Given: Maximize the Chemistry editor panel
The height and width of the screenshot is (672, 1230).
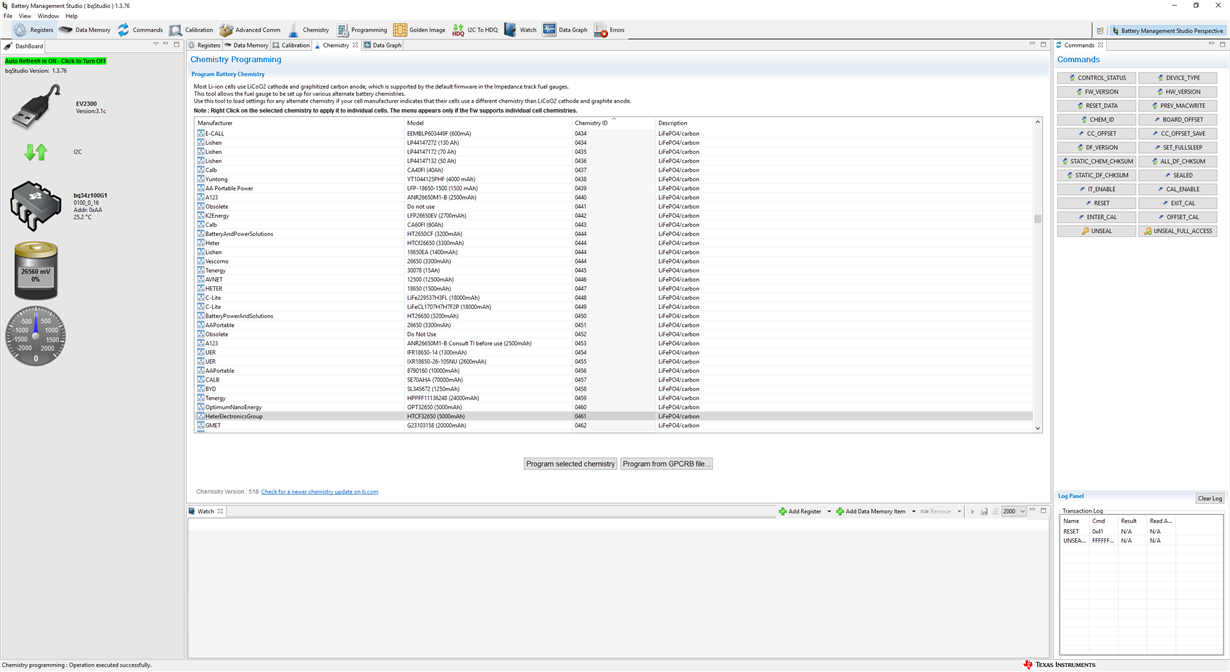Looking at the screenshot, I should coord(1043,44).
